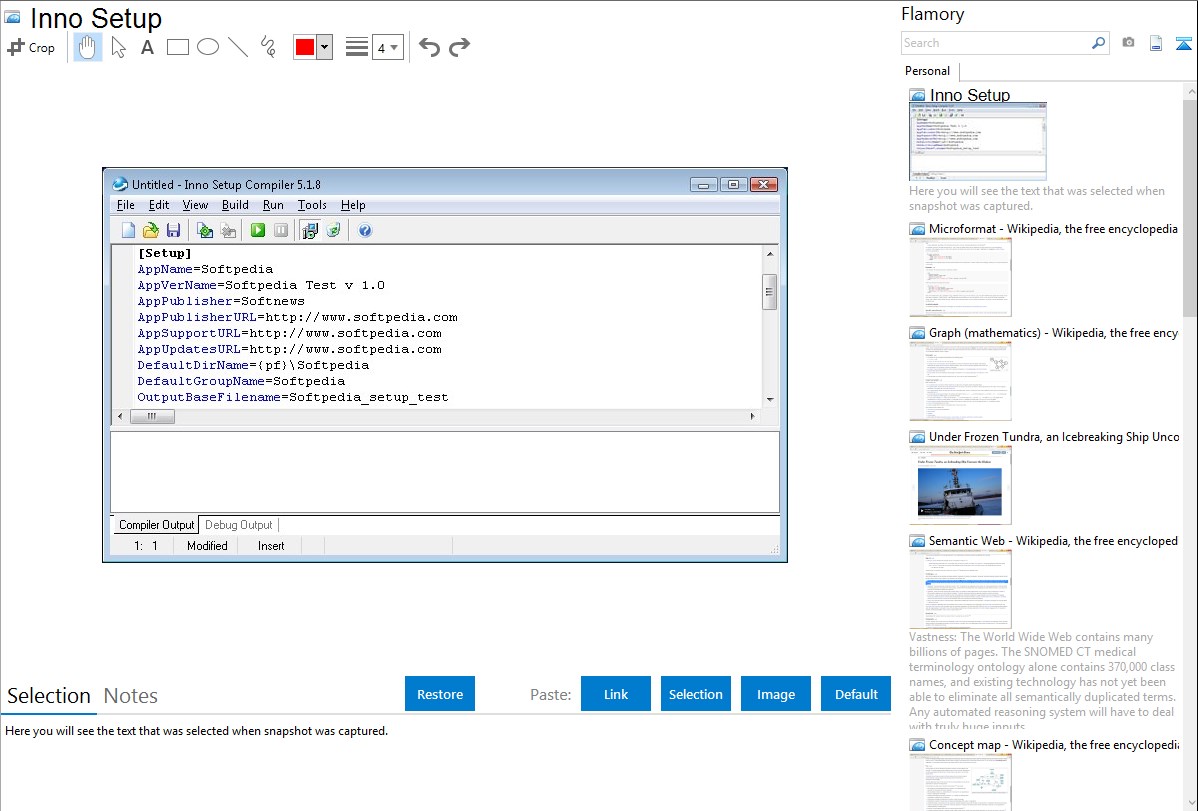Click the editor scroll down arrow
This screenshot has width=1198, height=811.
(770, 399)
